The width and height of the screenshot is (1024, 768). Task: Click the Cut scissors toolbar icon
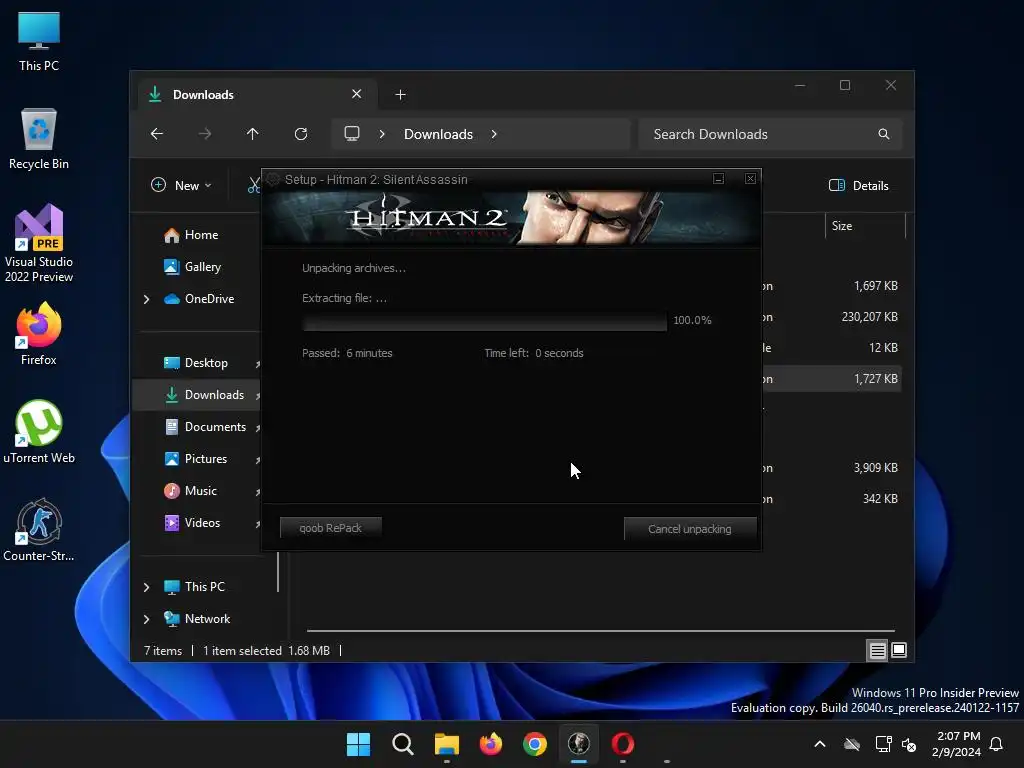click(253, 185)
